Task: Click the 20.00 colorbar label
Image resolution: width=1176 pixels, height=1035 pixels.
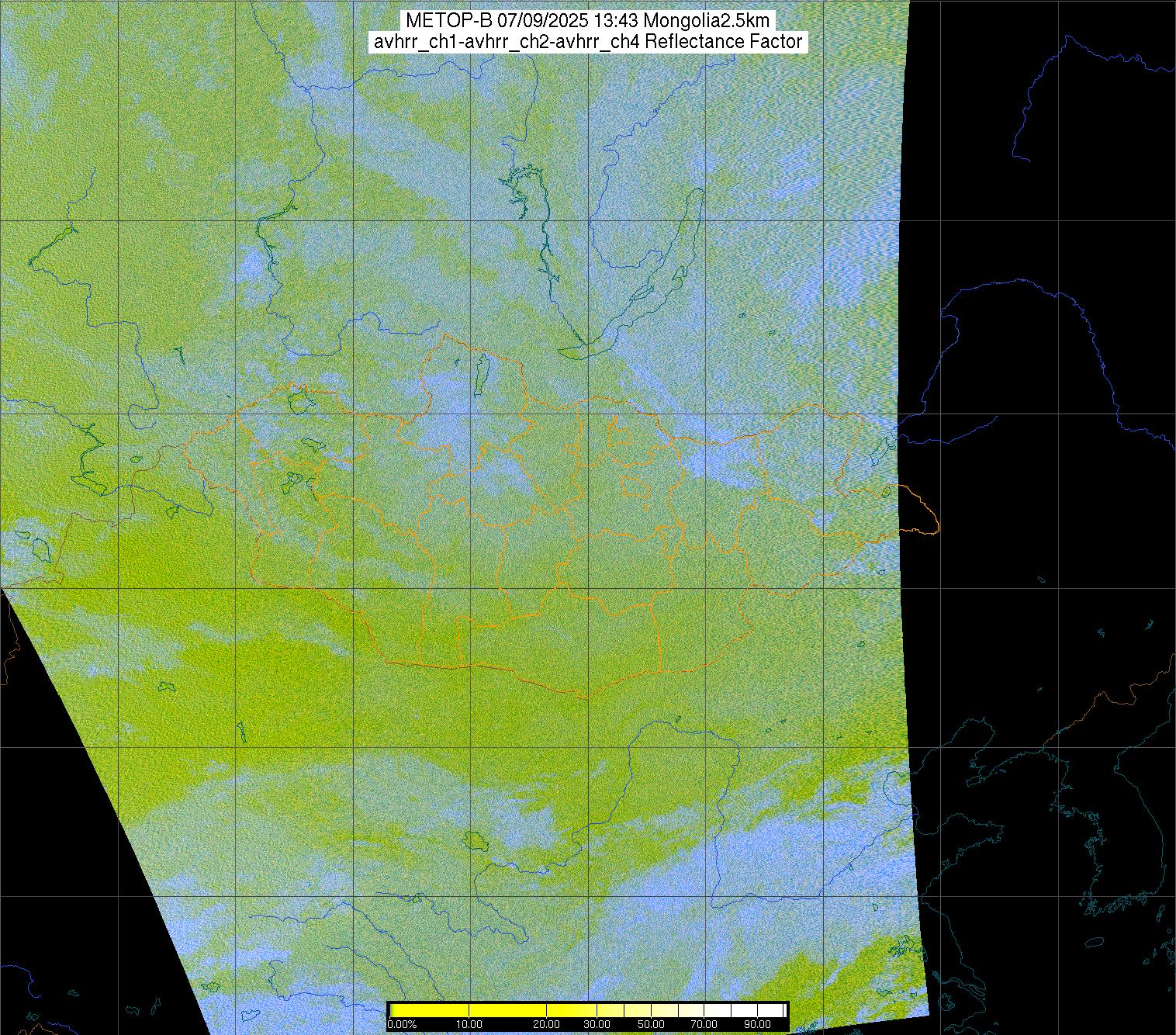Action: click(547, 1026)
